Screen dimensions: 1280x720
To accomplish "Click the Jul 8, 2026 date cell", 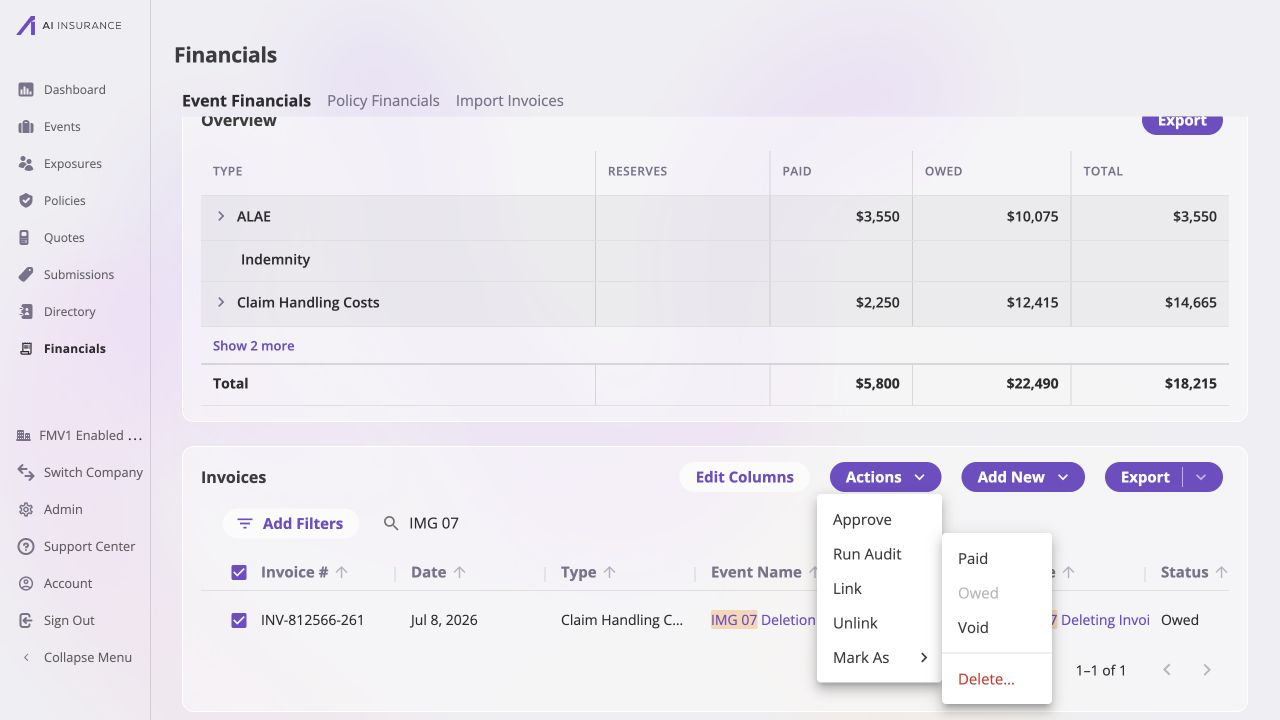I will [x=444, y=620].
